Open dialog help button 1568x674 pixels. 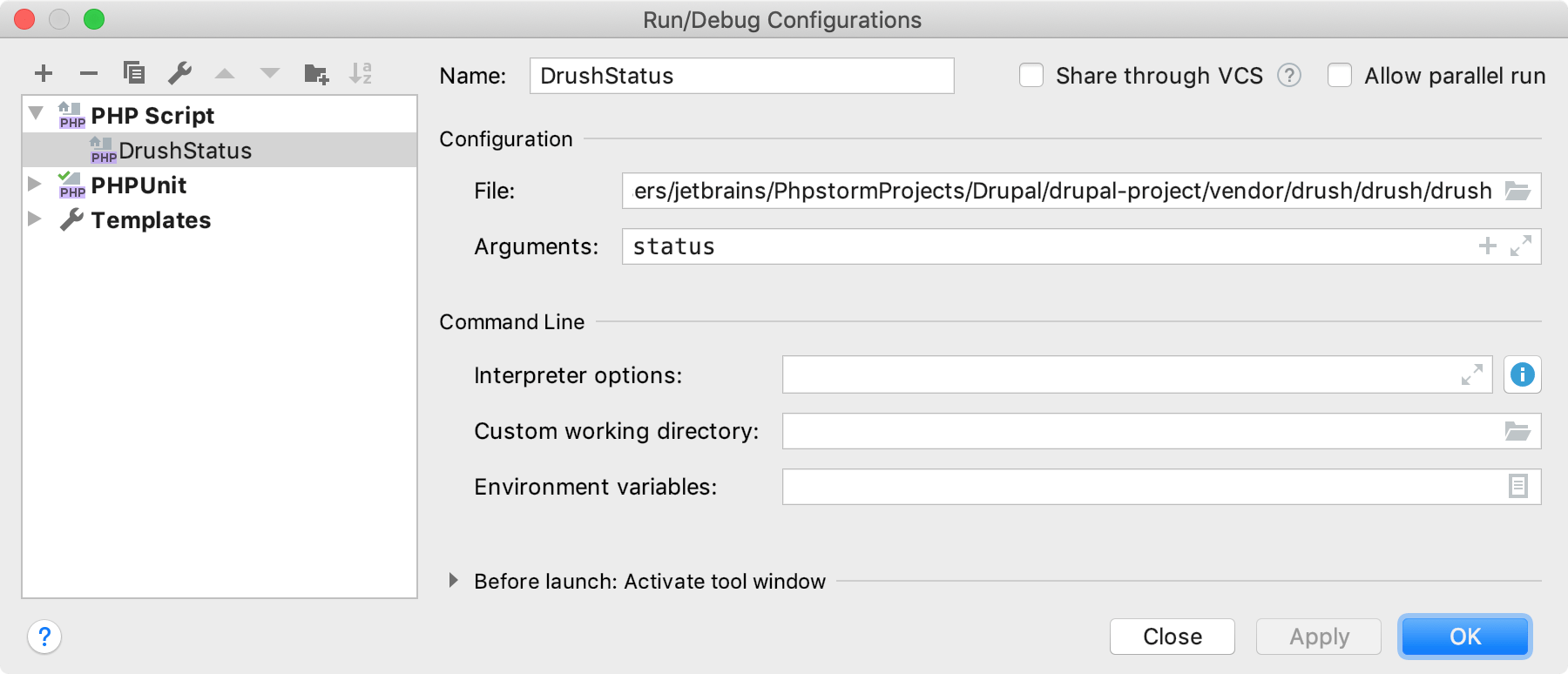click(44, 637)
